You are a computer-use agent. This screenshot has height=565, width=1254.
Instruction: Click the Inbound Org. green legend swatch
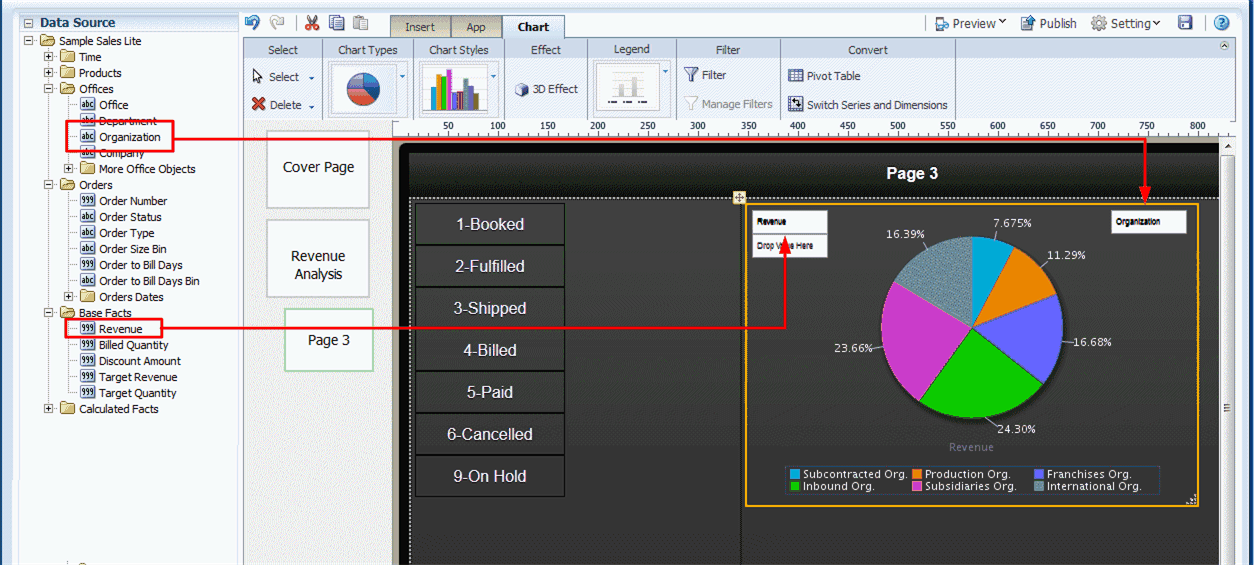coord(795,486)
